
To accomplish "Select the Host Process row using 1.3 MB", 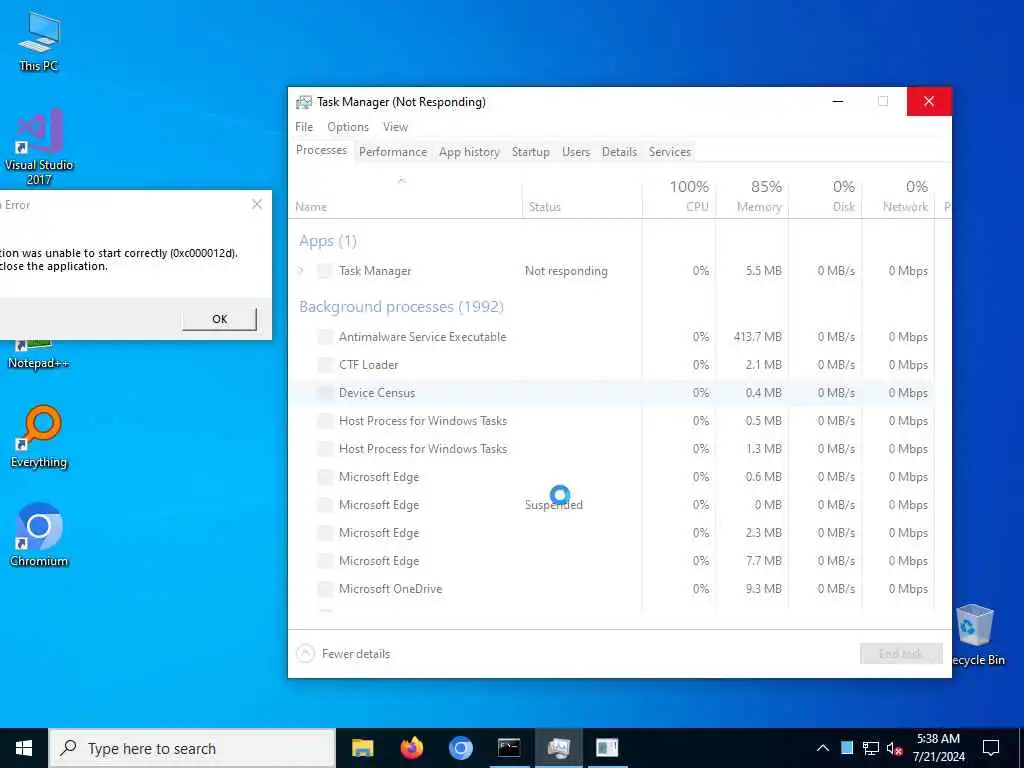I will click(611, 449).
